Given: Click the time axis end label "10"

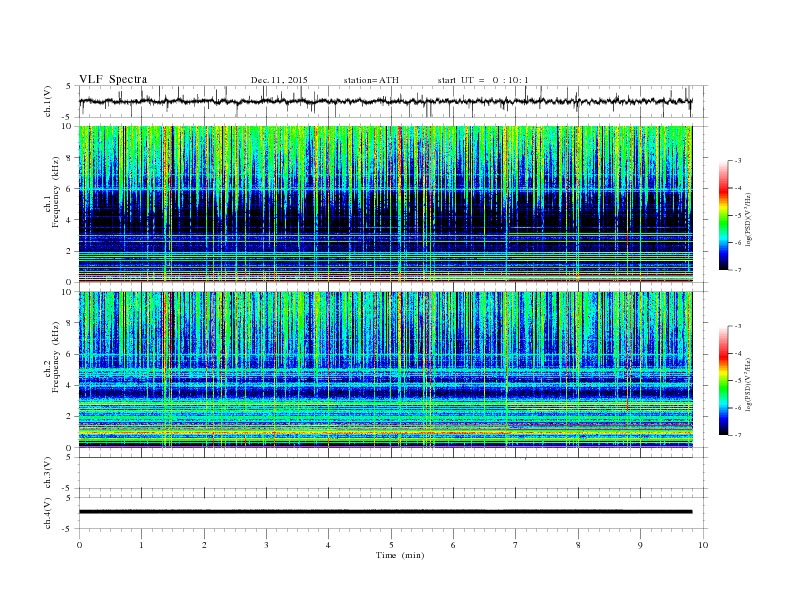Looking at the screenshot, I should (703, 545).
